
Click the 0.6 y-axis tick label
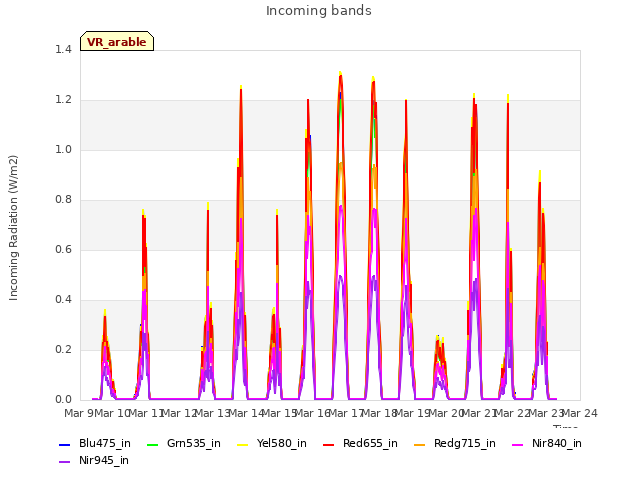pyautogui.click(x=63, y=250)
